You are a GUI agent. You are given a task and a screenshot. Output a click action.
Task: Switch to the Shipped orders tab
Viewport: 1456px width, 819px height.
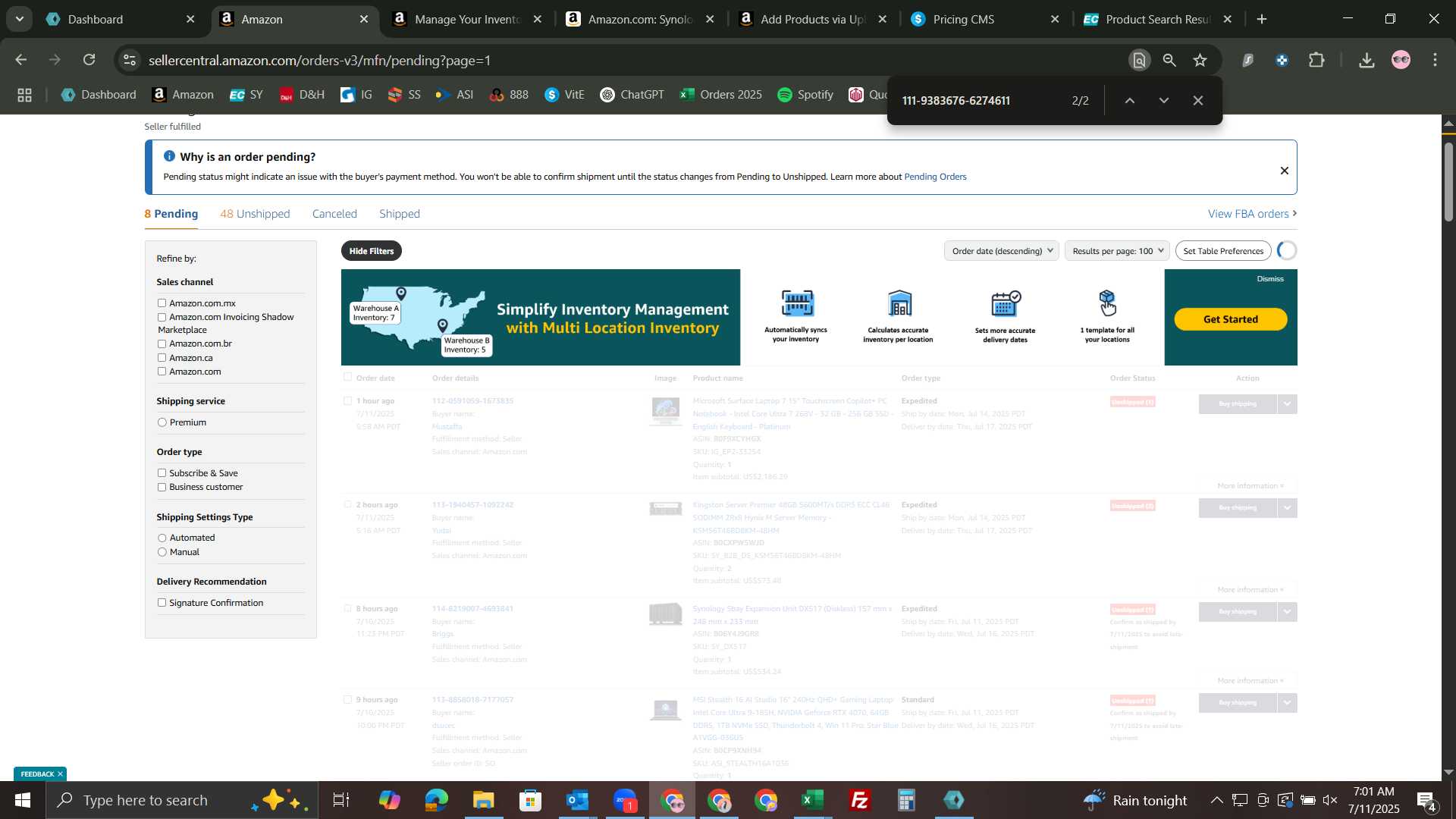point(400,214)
